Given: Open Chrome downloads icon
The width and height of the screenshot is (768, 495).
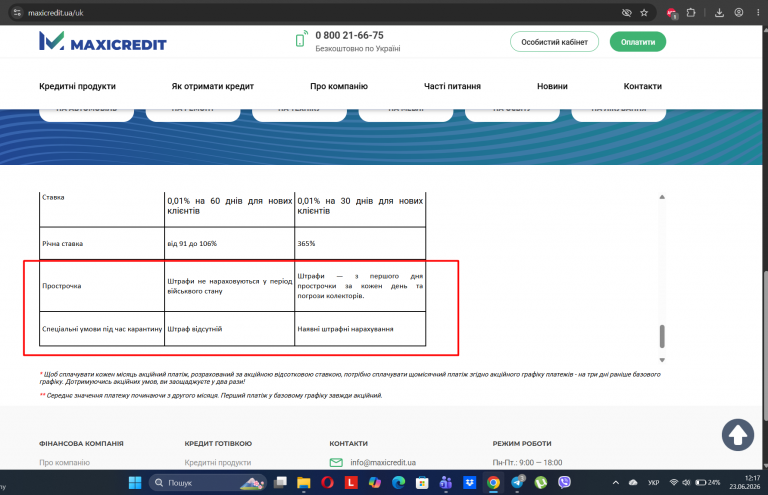Looking at the screenshot, I should (719, 13).
